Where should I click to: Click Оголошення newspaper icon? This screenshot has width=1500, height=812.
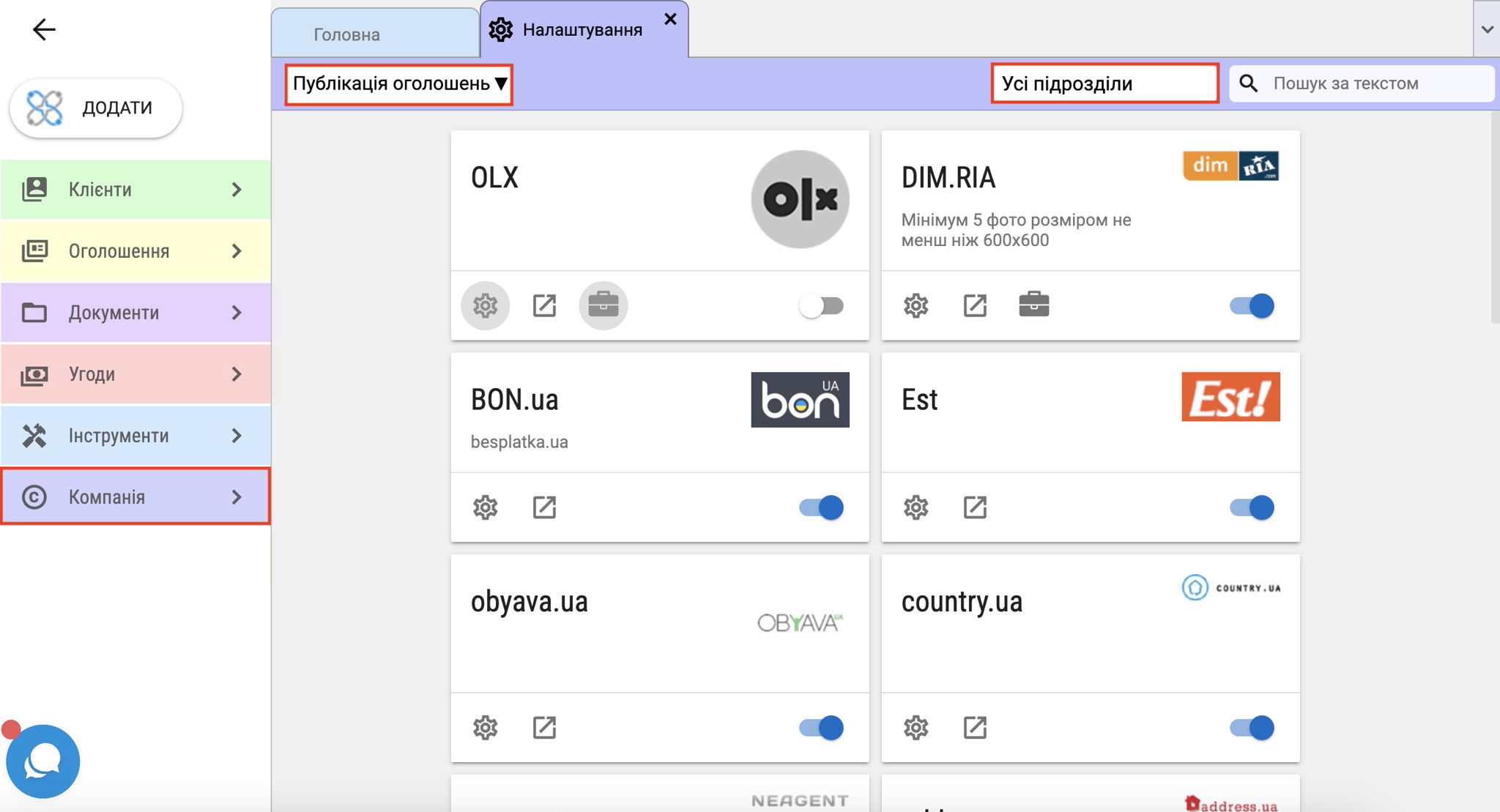coord(34,251)
